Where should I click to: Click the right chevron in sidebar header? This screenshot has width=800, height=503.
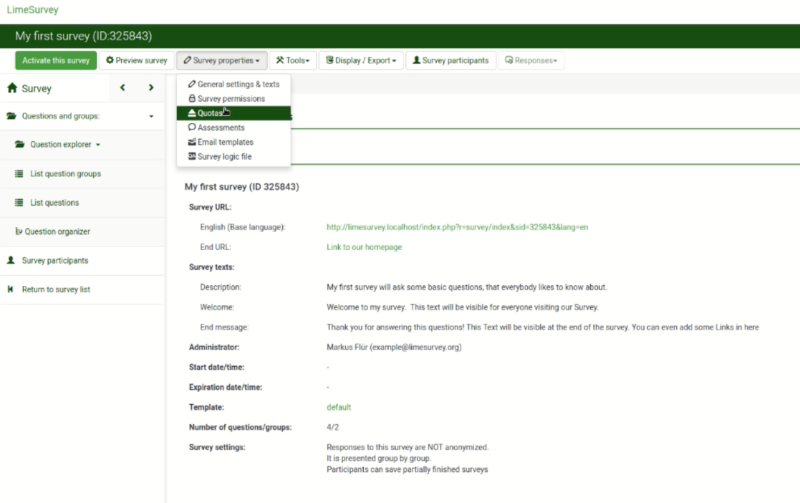[151, 88]
